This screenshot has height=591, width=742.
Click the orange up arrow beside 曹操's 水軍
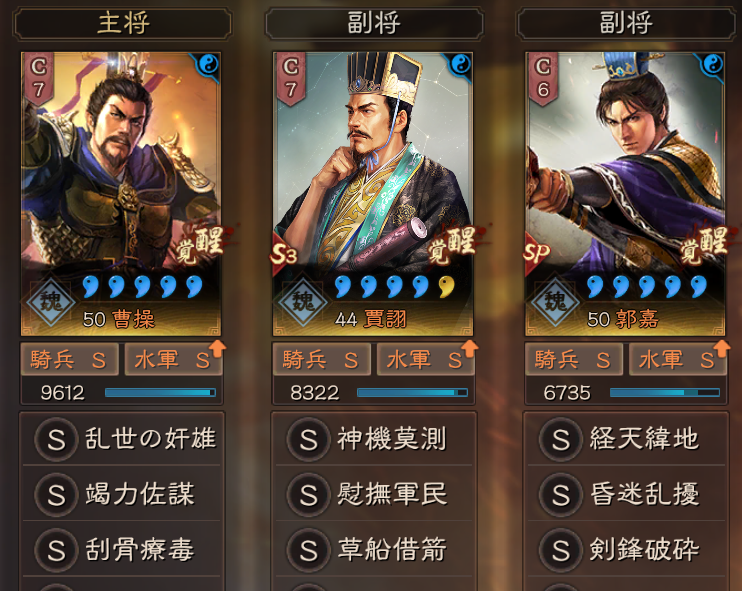click(217, 348)
